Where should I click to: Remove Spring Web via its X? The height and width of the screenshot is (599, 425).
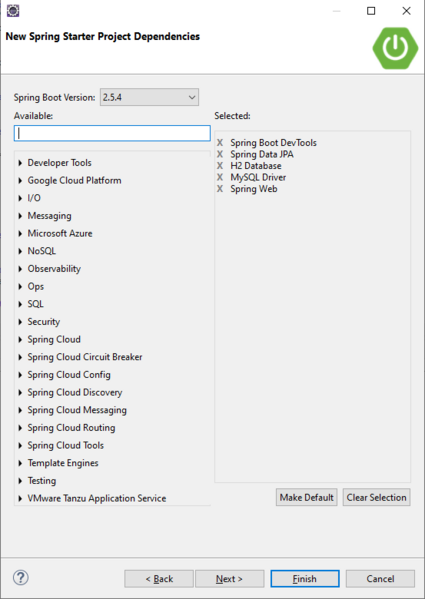[220, 189]
